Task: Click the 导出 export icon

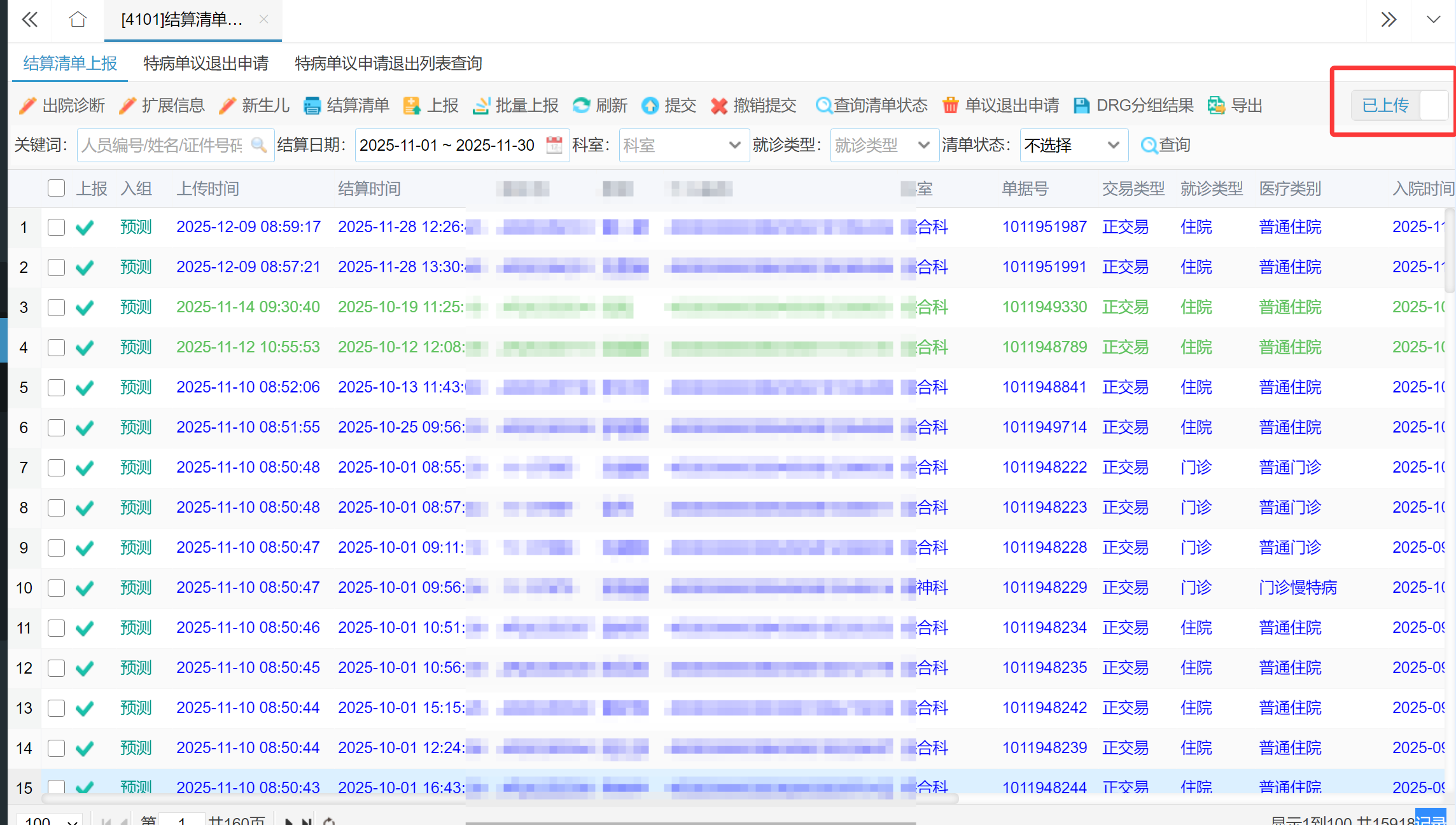Action: [x=1216, y=106]
